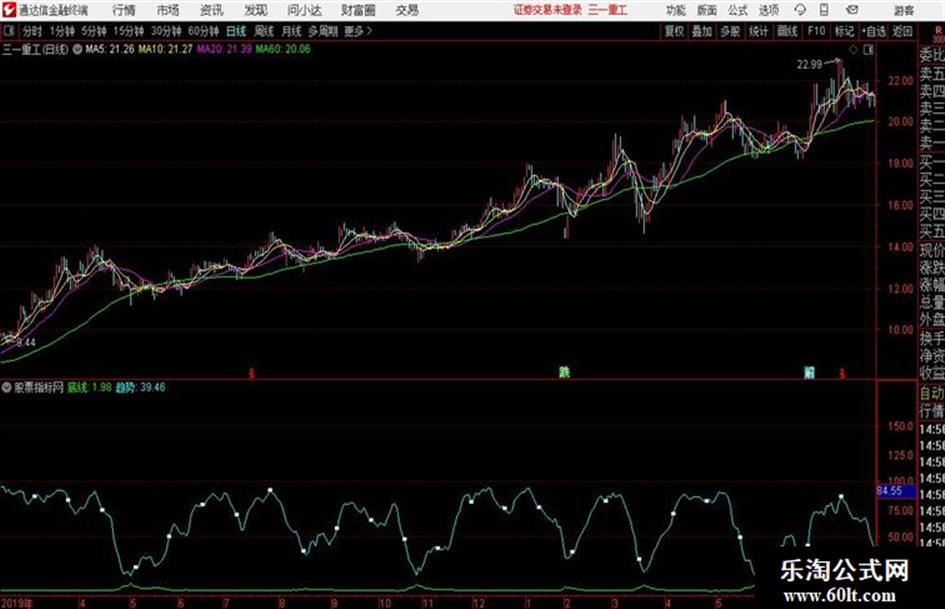Image resolution: width=945 pixels, height=609 pixels.
Task: Switch to the 15分钟 period tab
Action: point(128,31)
